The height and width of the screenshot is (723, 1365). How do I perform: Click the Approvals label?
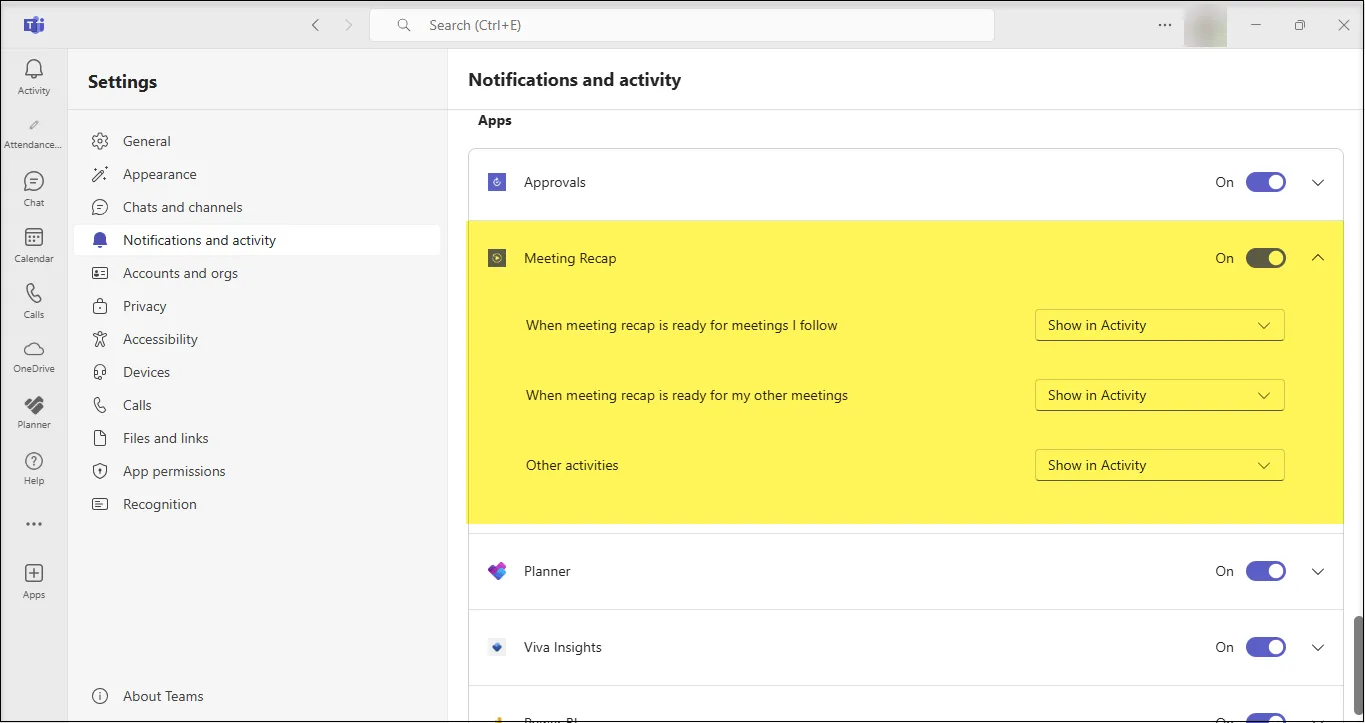tap(555, 182)
